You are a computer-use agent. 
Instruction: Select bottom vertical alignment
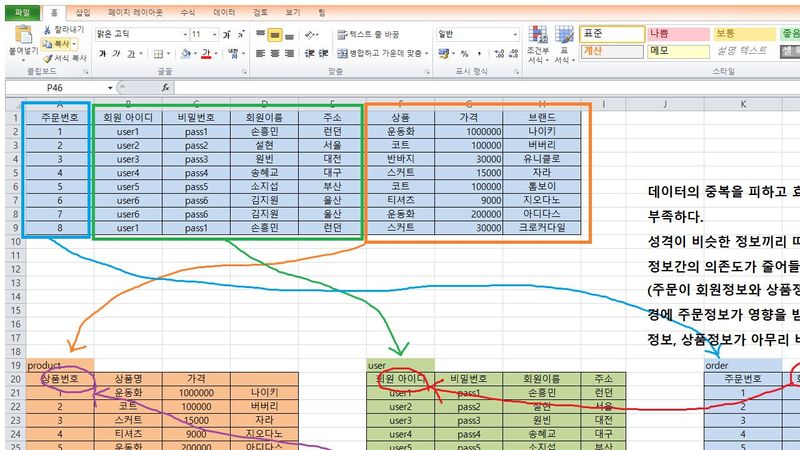(289, 35)
